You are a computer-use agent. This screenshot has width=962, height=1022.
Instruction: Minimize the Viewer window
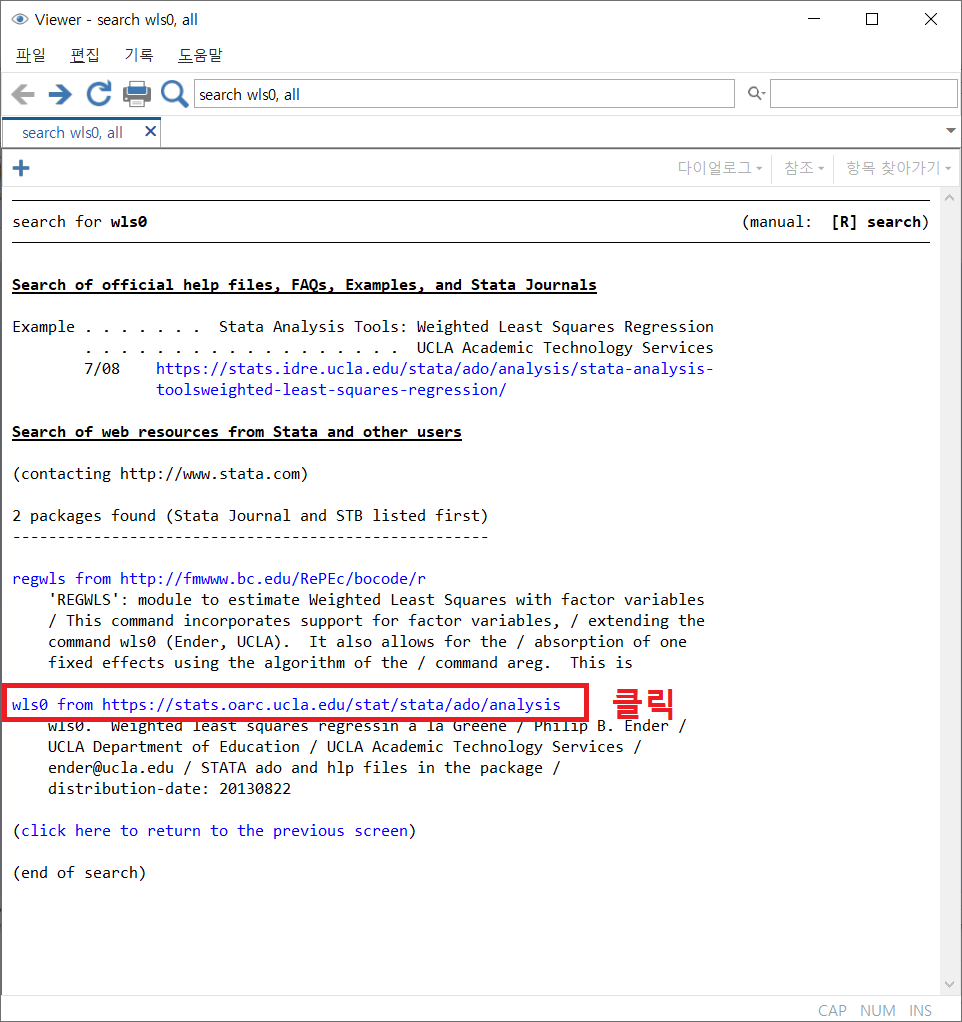(813, 20)
